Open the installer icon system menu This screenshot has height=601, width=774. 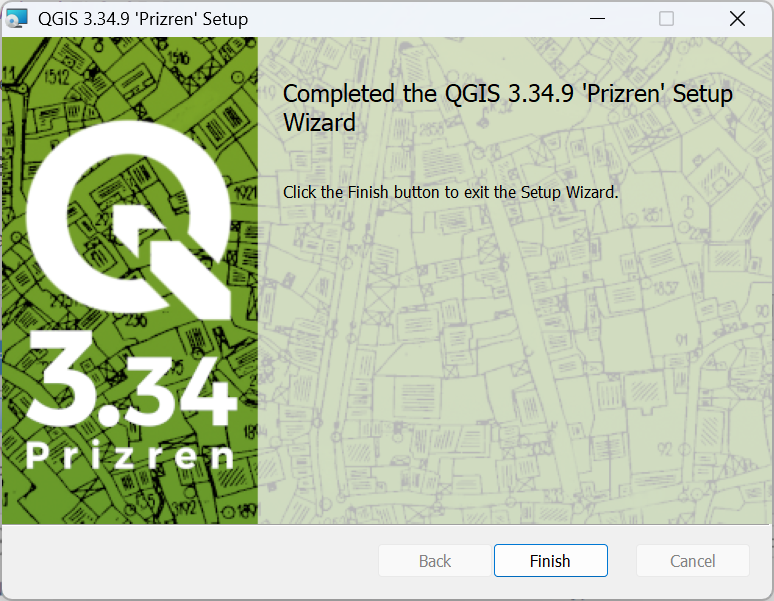[17, 19]
